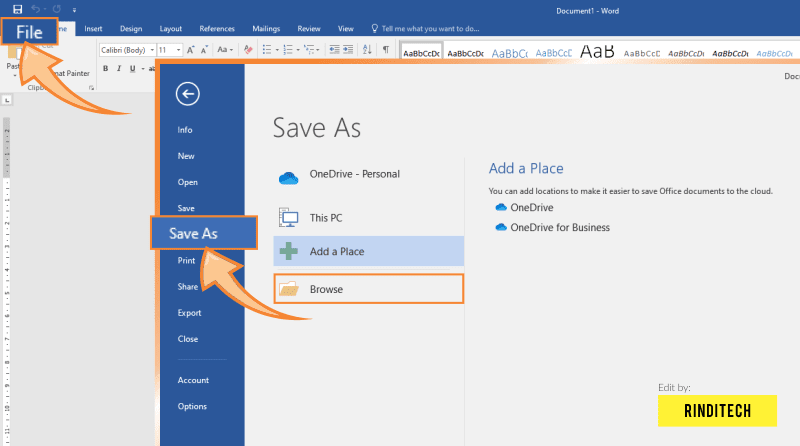Select Export in the Backstage menu

pyautogui.click(x=189, y=313)
